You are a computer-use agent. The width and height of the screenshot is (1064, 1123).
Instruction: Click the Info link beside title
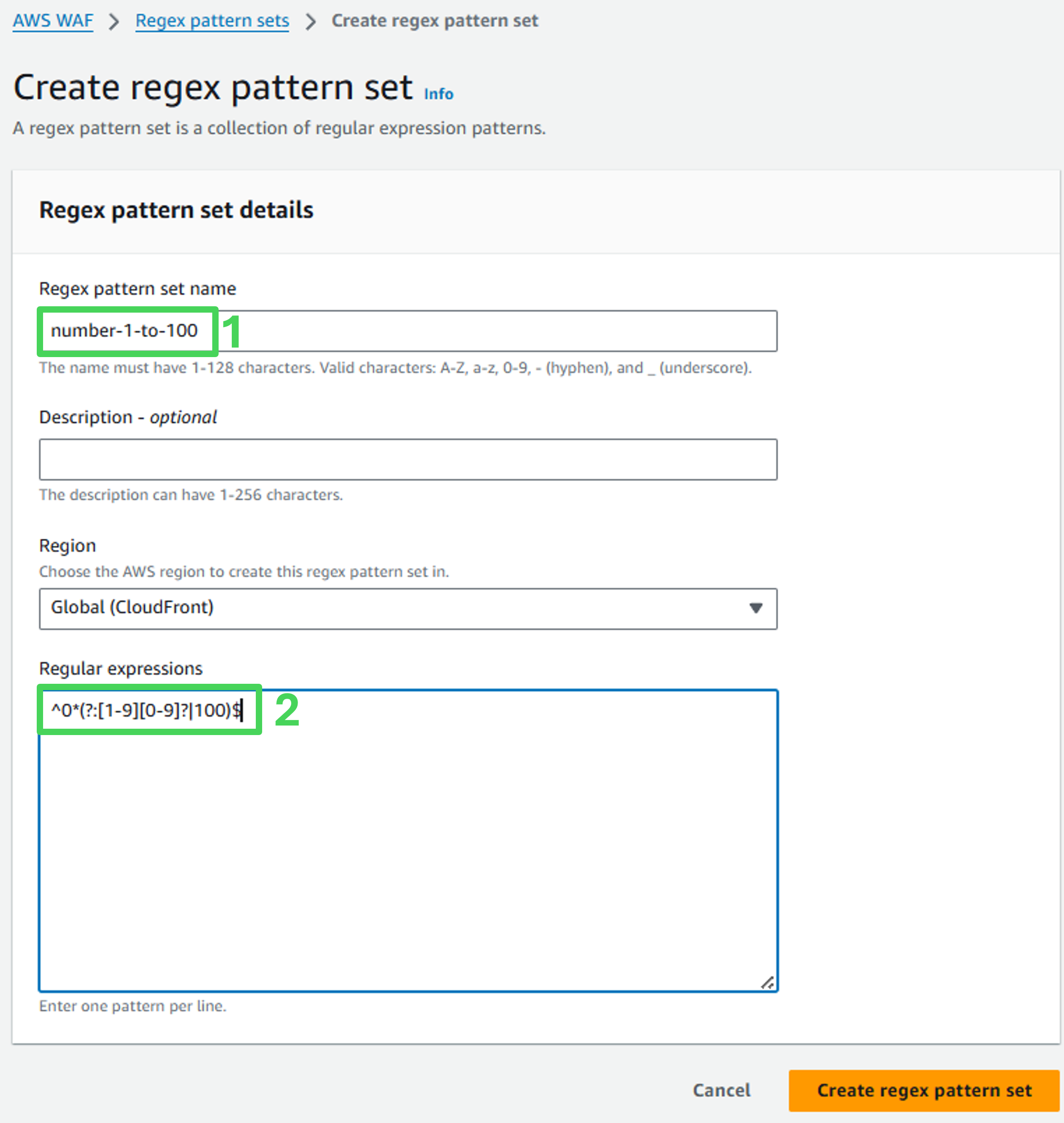pyautogui.click(x=439, y=94)
